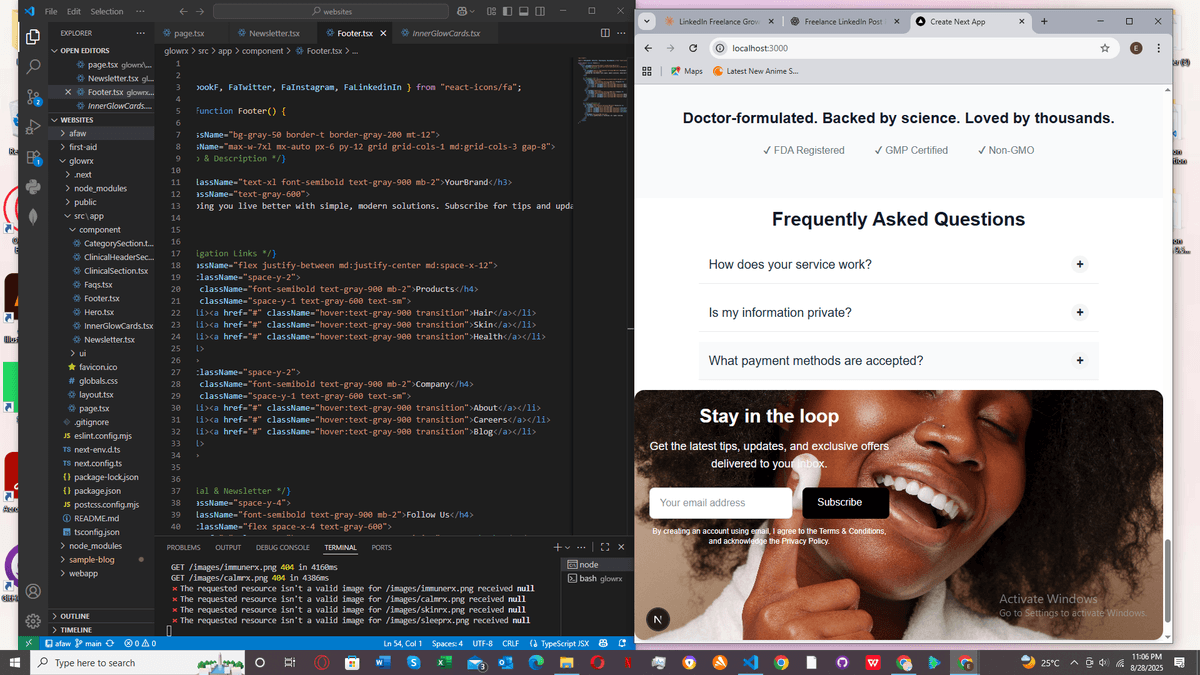
Task: Maximize the terminal panel size
Action: pos(605,547)
